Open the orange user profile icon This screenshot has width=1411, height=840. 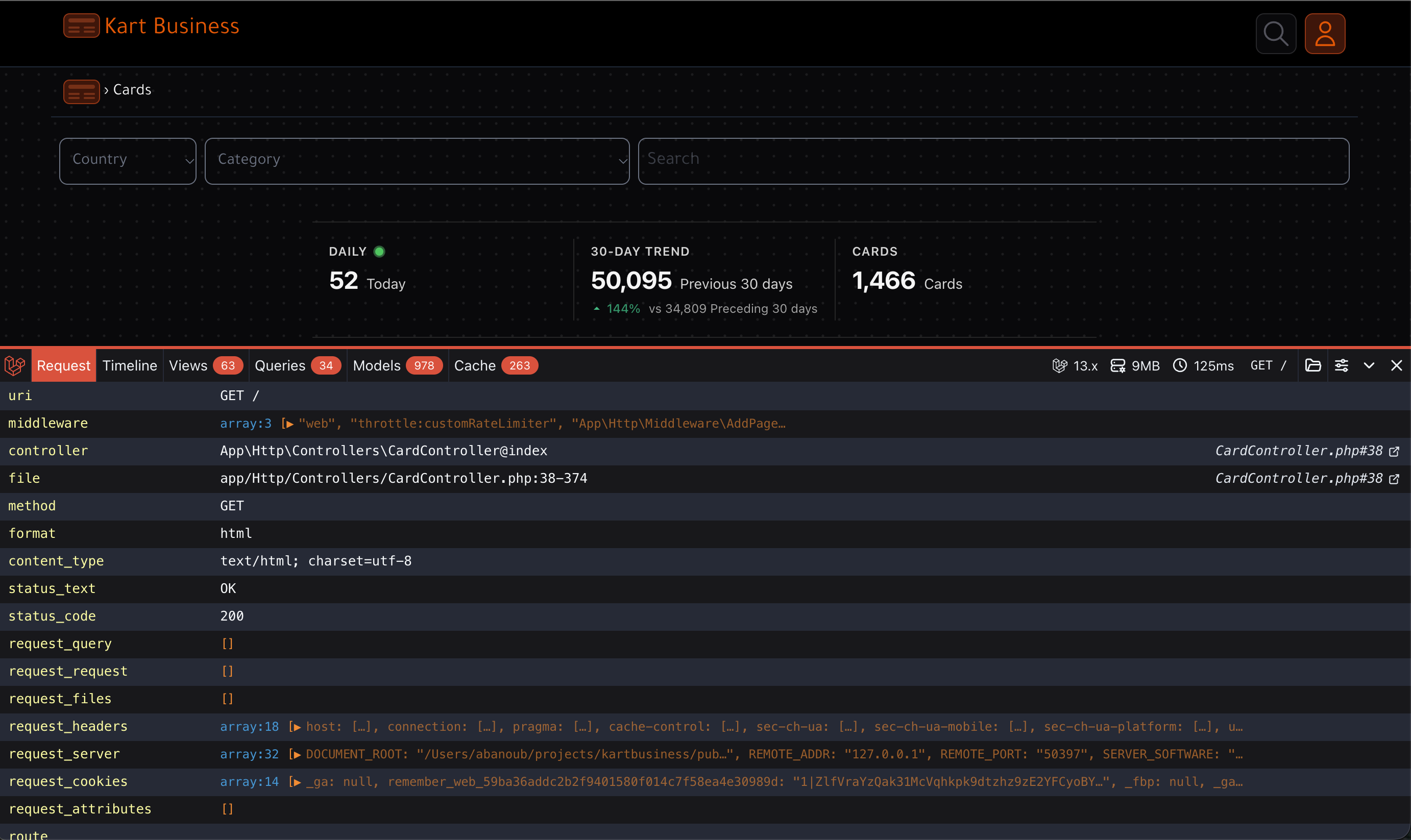click(1325, 33)
